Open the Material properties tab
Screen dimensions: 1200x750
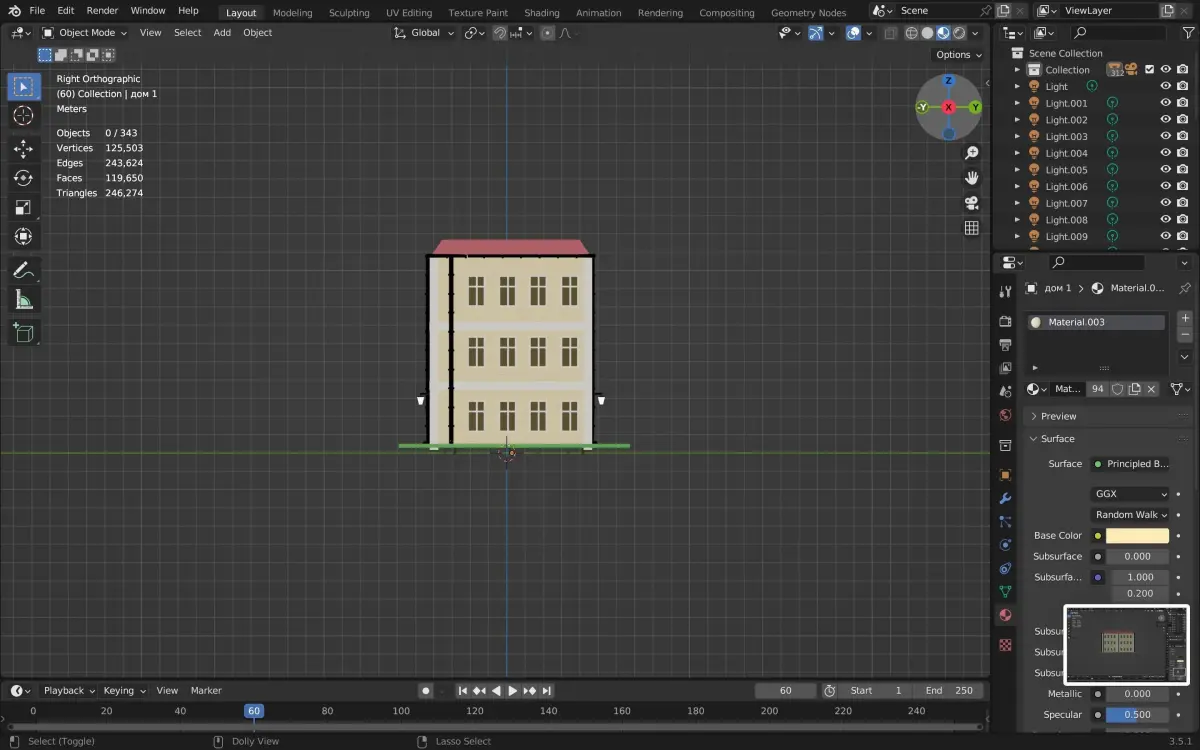coord(1006,615)
